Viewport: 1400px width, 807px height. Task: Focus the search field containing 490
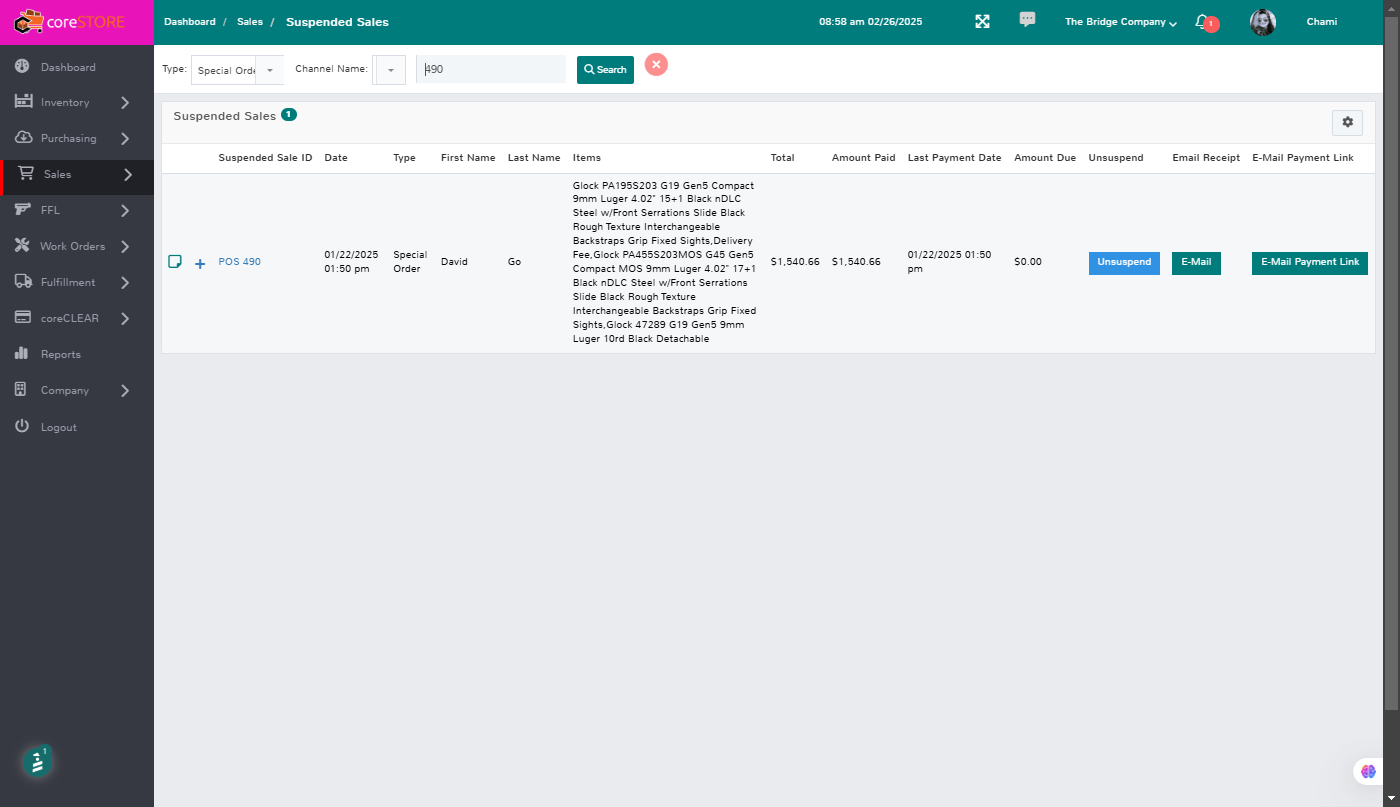[x=491, y=70]
